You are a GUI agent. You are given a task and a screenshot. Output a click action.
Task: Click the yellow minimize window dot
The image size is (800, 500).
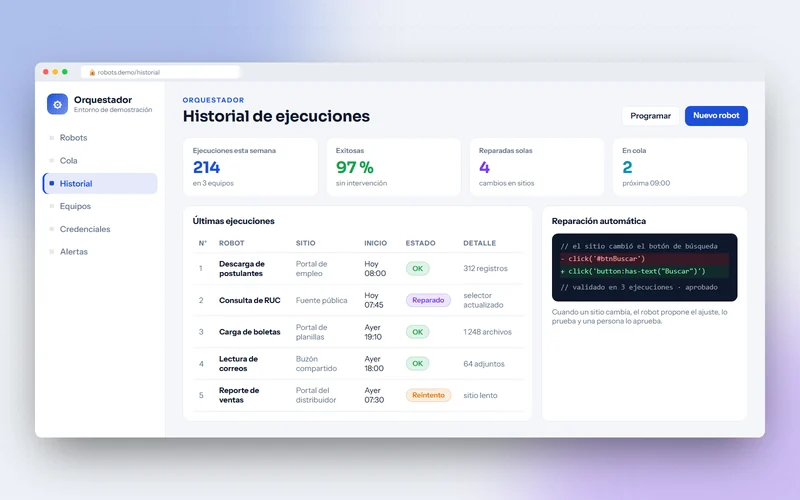55,72
